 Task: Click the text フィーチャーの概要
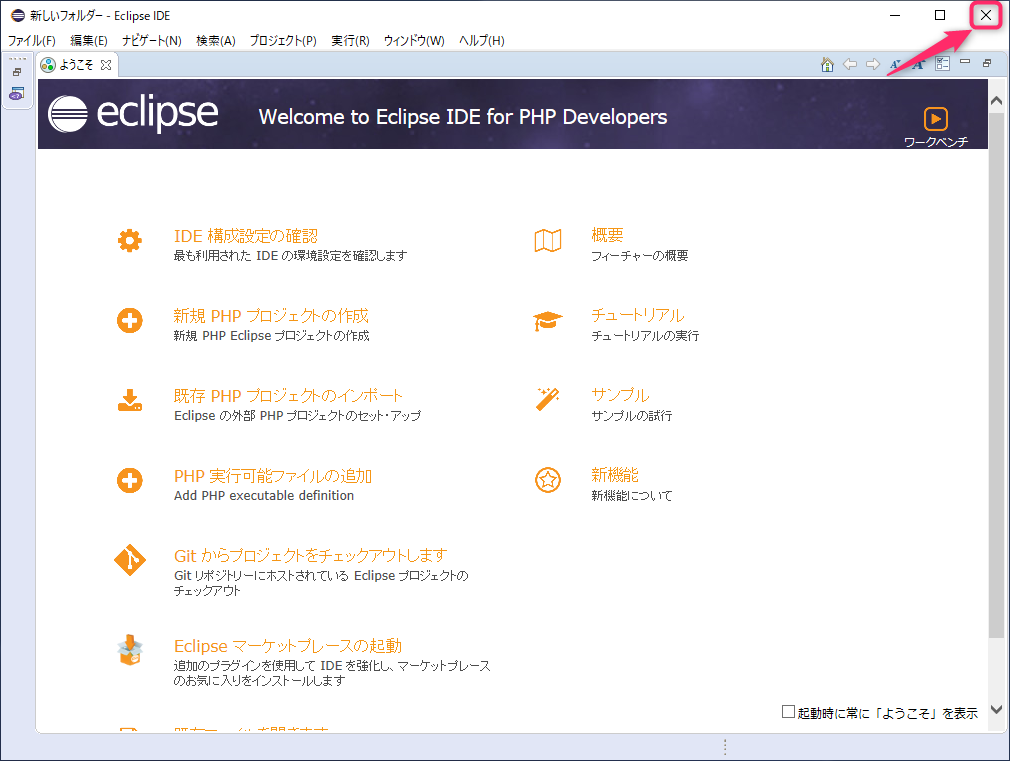point(640,256)
